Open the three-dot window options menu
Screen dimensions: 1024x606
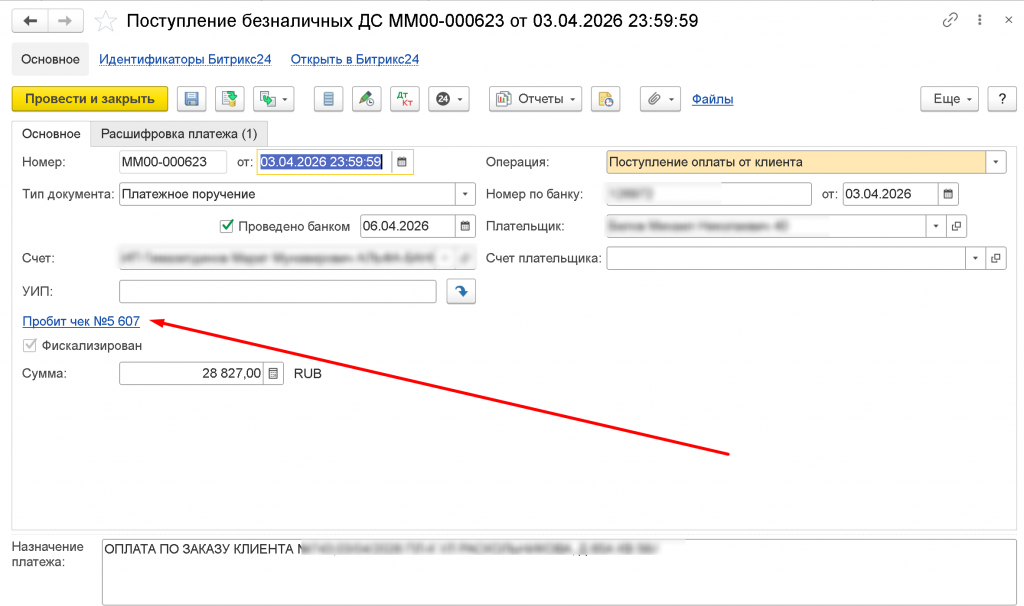(980, 20)
